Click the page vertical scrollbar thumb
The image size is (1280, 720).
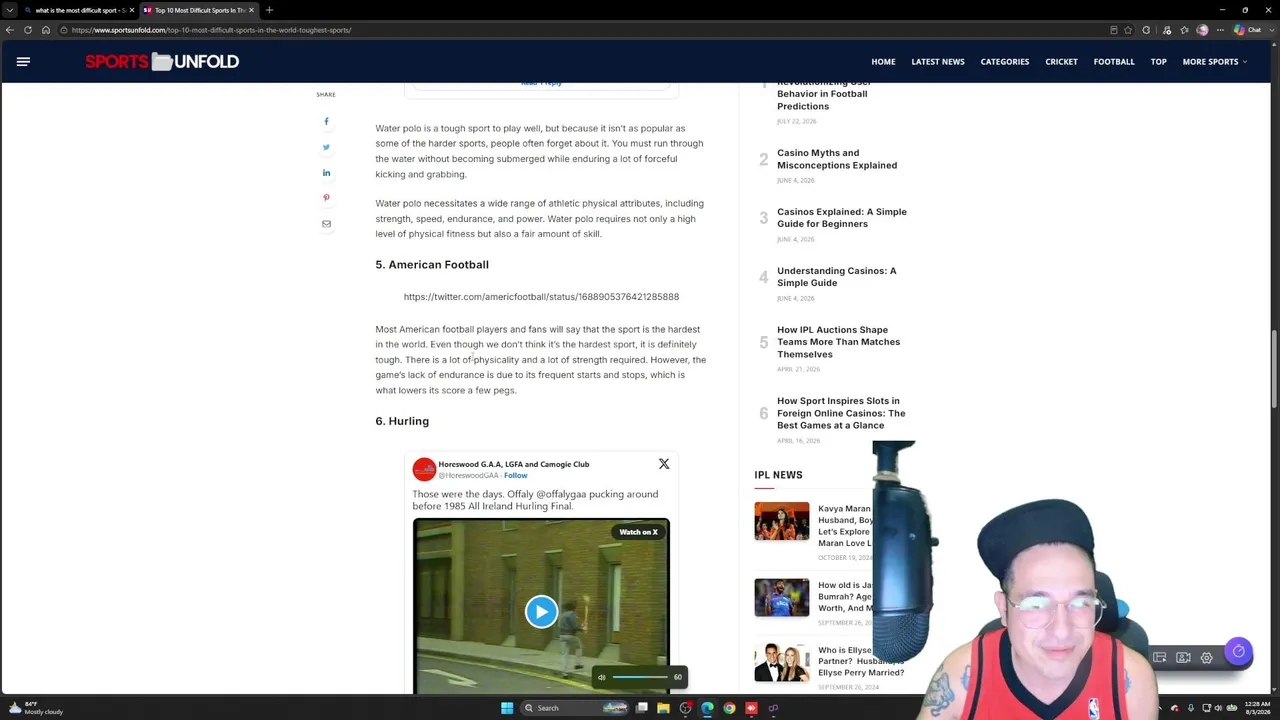(x=1274, y=368)
